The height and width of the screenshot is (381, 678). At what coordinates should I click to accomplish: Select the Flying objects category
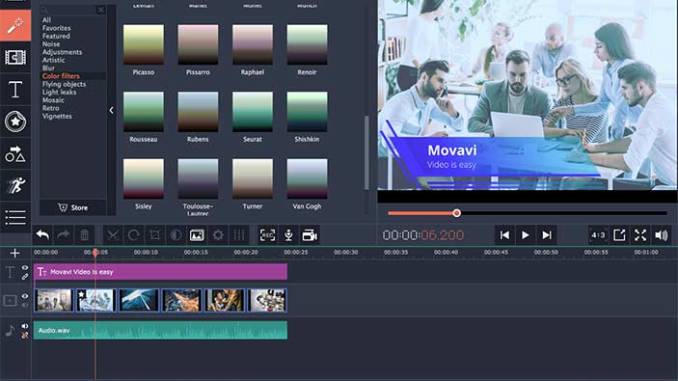64,84
